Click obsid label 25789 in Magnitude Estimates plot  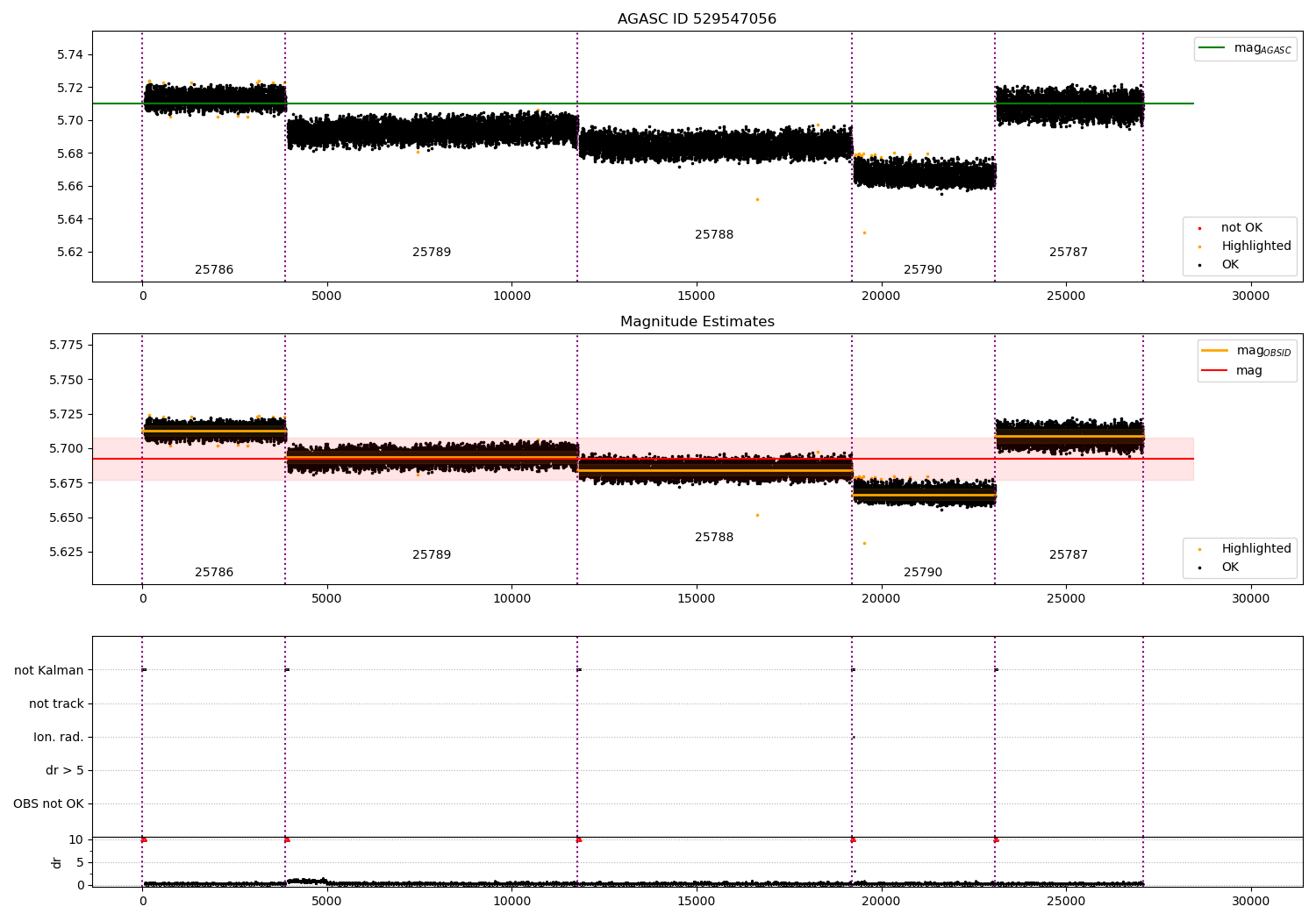432,554
